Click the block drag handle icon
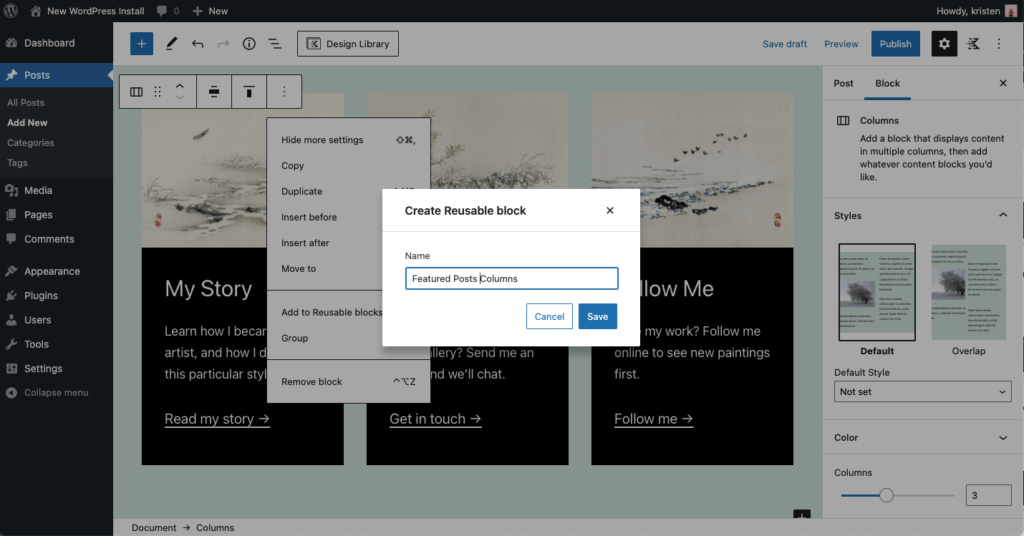The height and width of the screenshot is (536, 1024). (x=157, y=92)
